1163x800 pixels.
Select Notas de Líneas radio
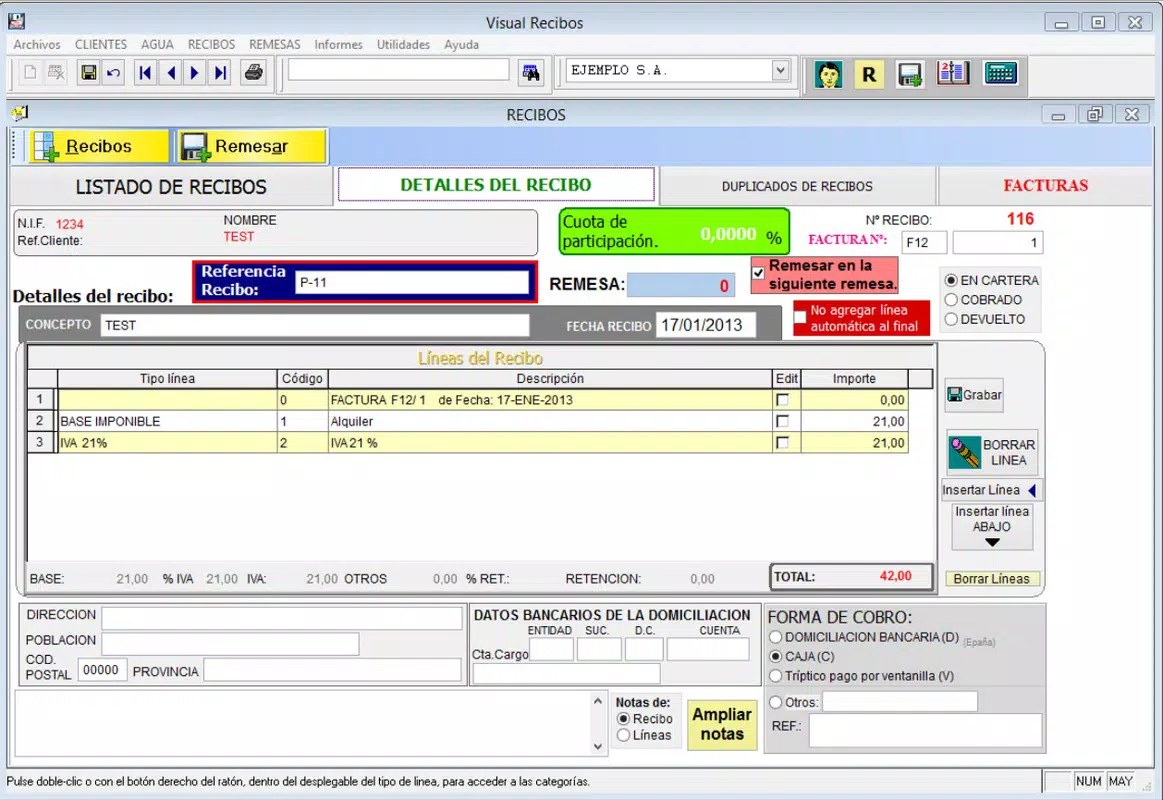tap(623, 735)
